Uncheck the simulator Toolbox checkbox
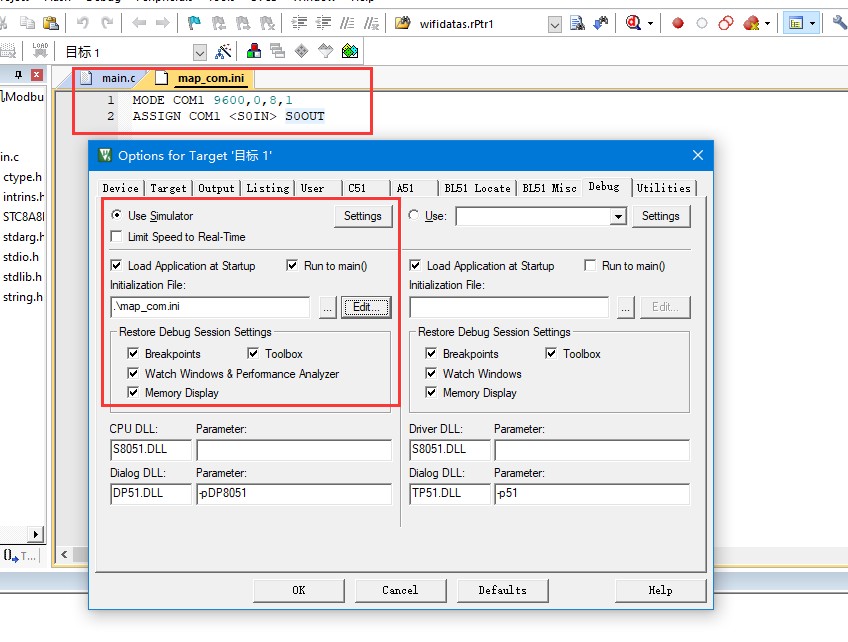This screenshot has height=642, width=848. tap(253, 353)
